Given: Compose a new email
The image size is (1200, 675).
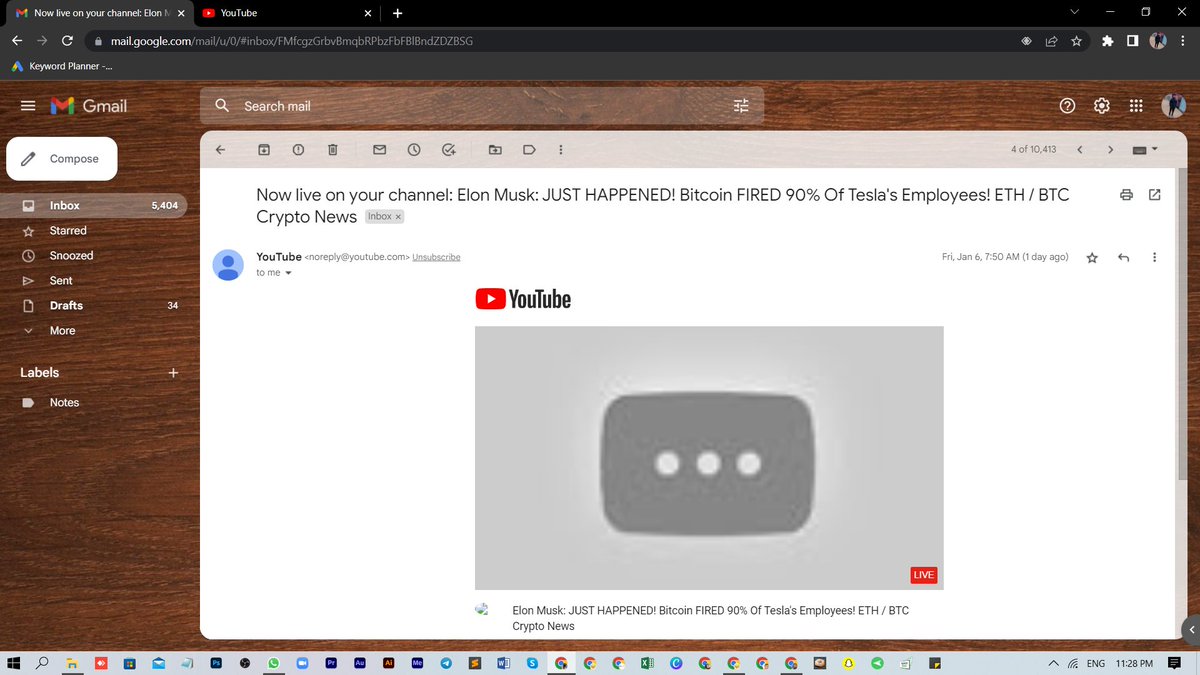Looking at the screenshot, I should tap(62, 159).
